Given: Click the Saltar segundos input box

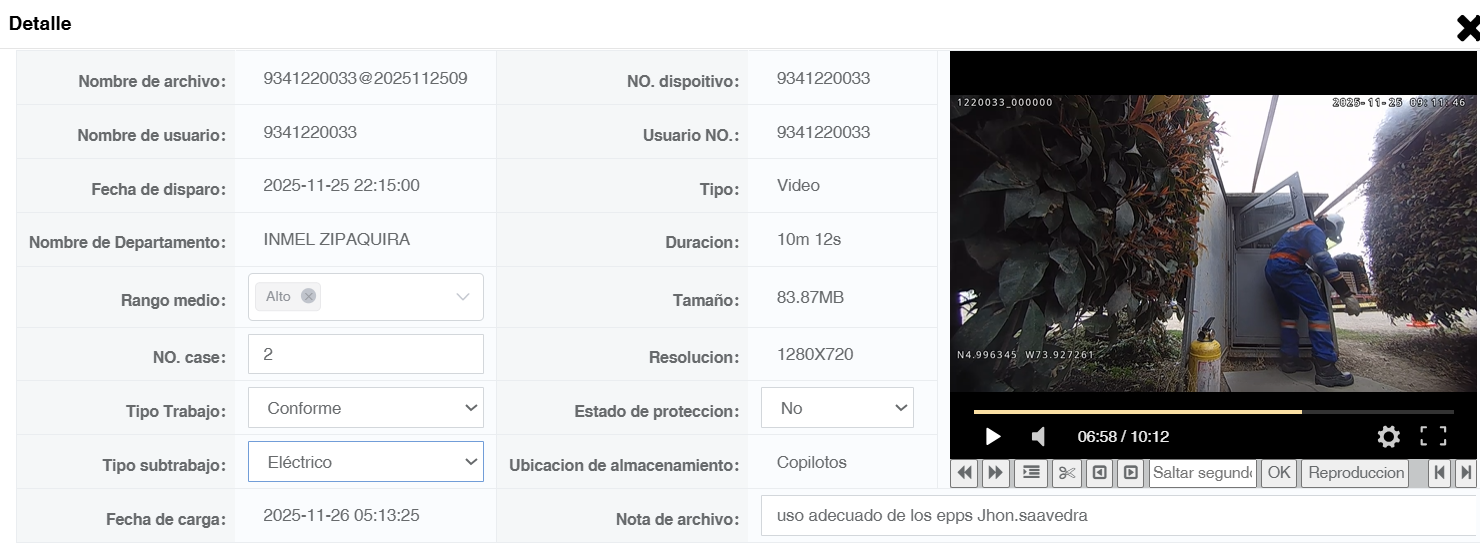Looking at the screenshot, I should coord(1203,473).
